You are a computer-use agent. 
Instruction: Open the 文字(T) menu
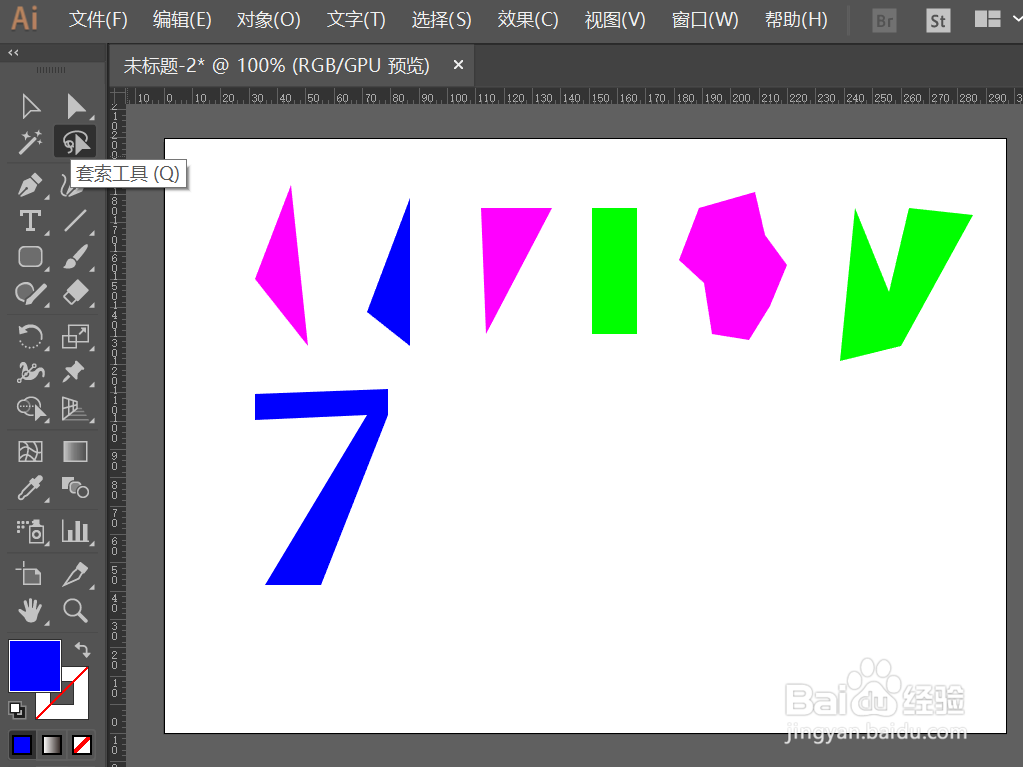[356, 20]
